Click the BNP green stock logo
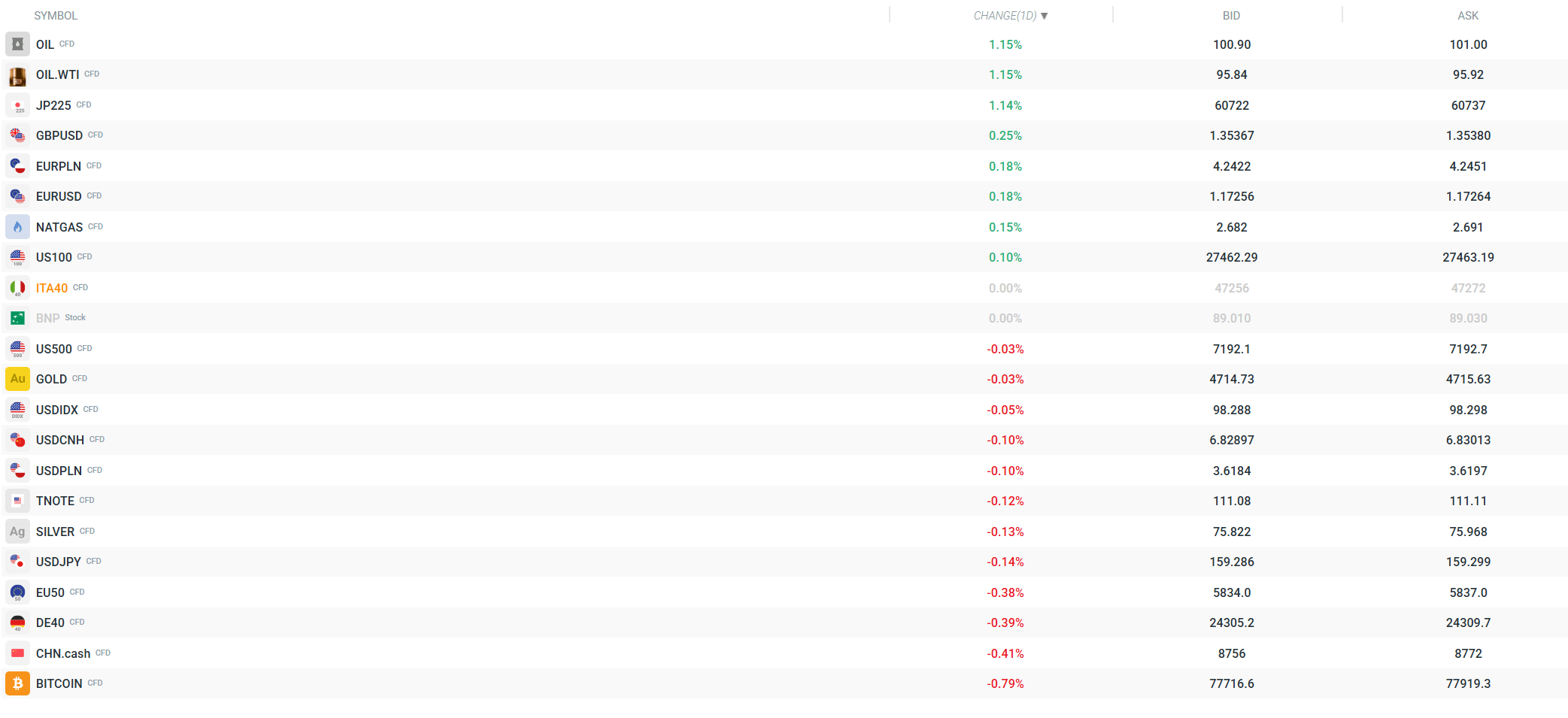The height and width of the screenshot is (718, 1568). pyautogui.click(x=17, y=318)
